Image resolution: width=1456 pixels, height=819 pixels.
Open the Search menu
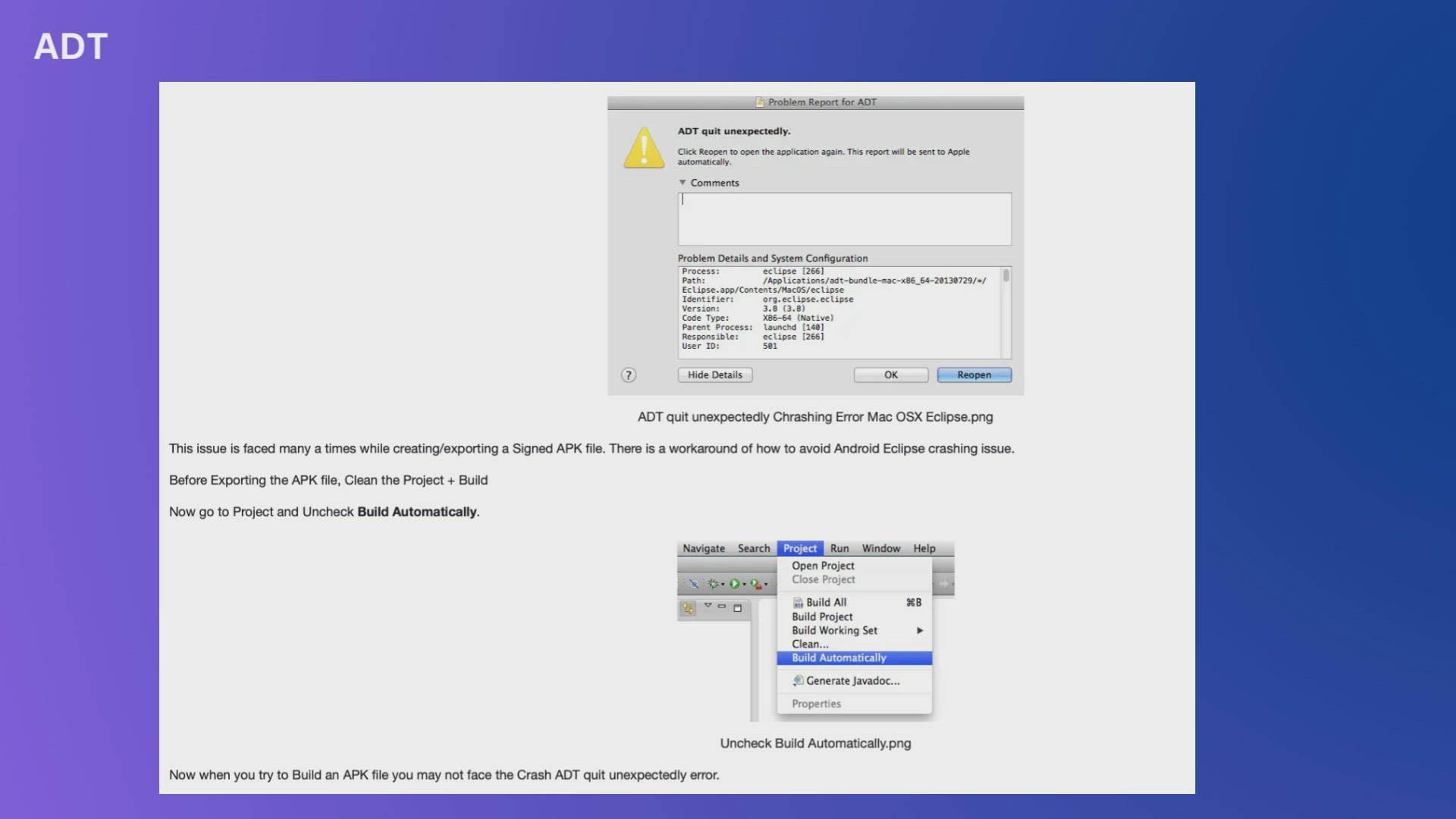[754, 548]
